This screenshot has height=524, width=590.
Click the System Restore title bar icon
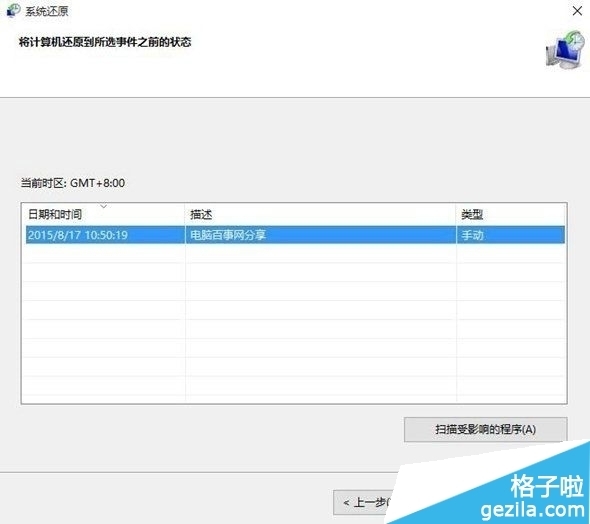pyautogui.click(x=13, y=10)
